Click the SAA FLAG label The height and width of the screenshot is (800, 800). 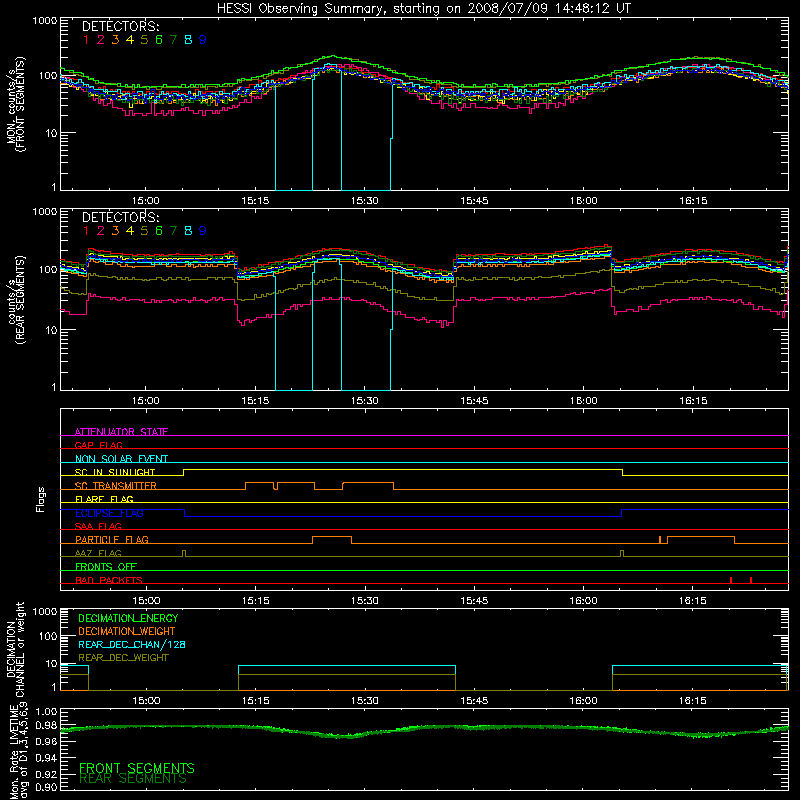pos(98,526)
